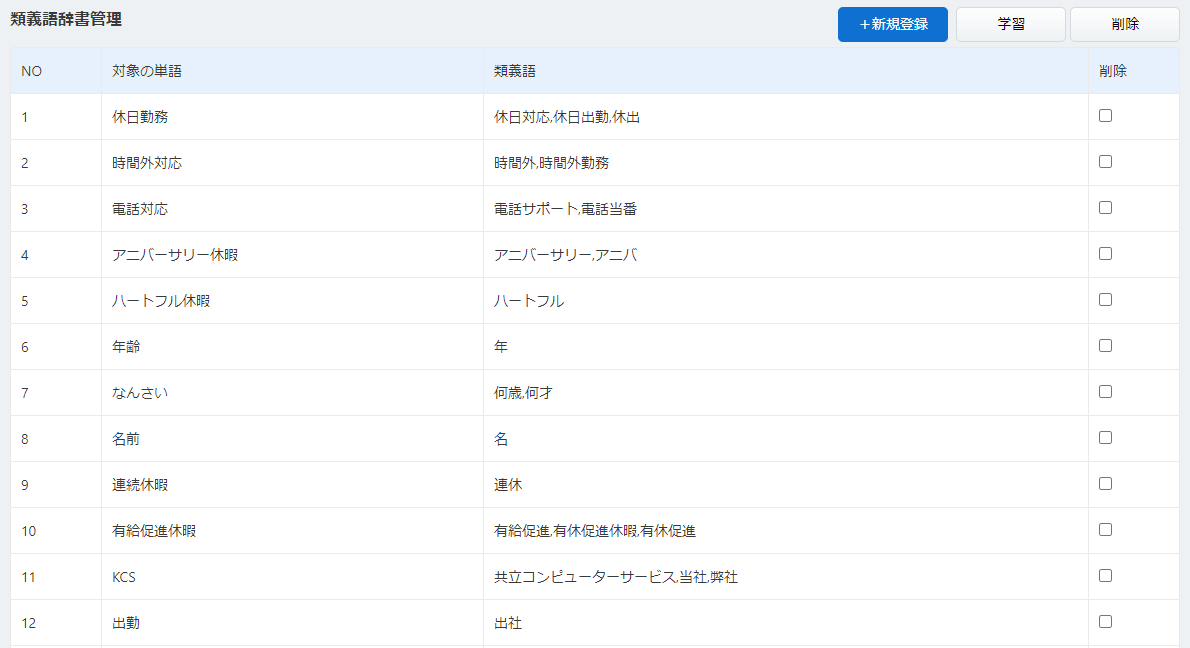Click the 対象の単語 column header

(x=147, y=71)
